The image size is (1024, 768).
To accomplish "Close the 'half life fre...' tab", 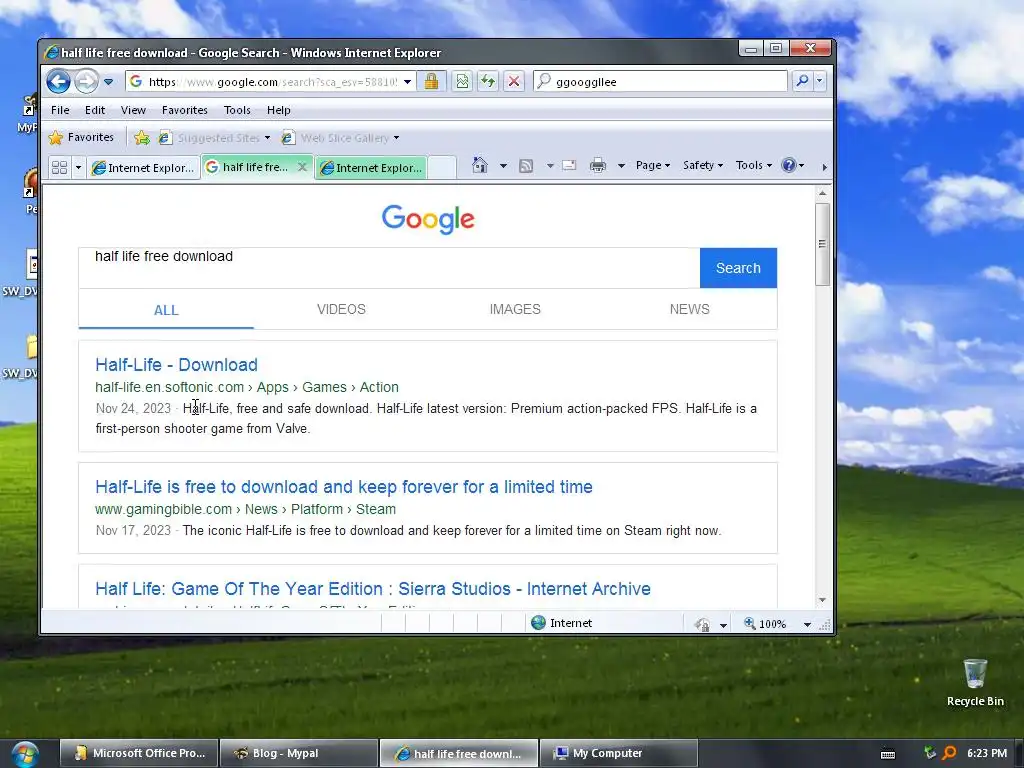I will pyautogui.click(x=302, y=167).
